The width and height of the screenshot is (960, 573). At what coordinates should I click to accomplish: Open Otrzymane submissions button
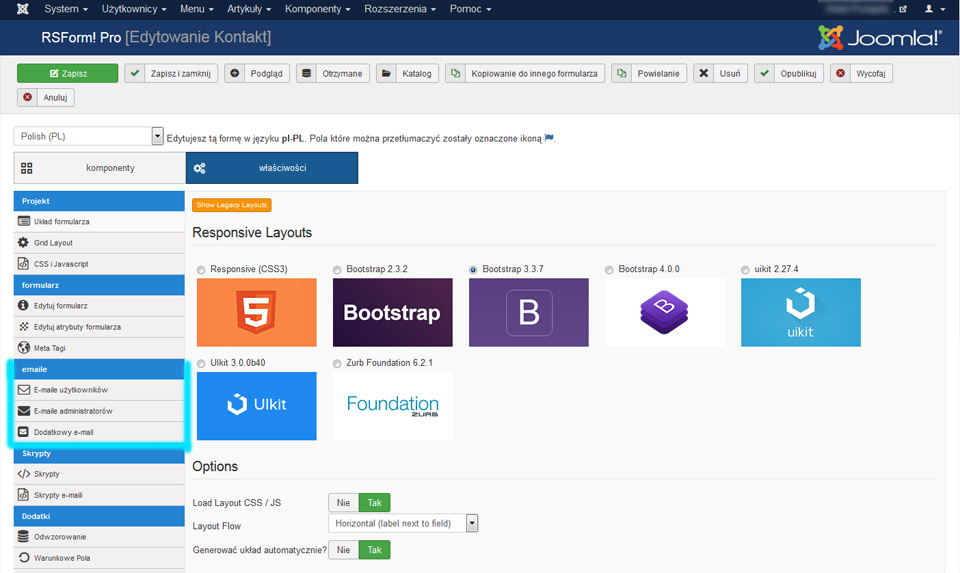coord(333,73)
